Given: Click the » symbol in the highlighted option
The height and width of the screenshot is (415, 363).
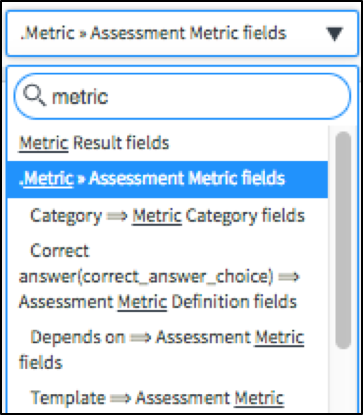Looking at the screenshot, I should point(81,179).
